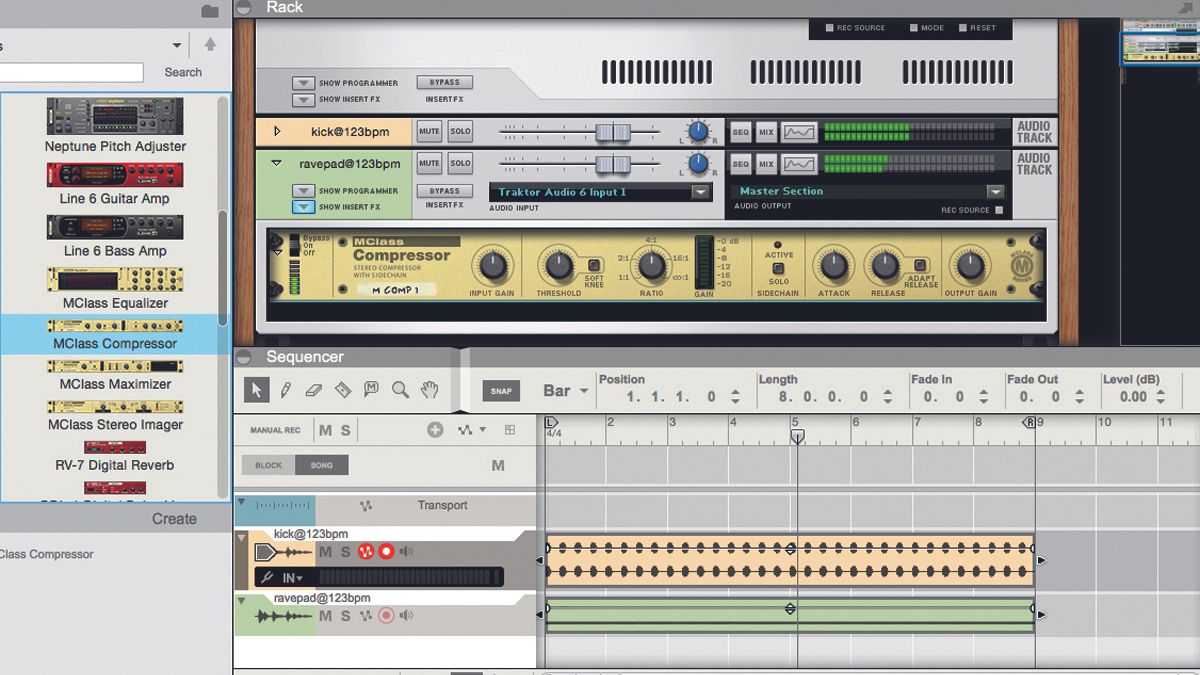Viewport: 1200px width, 675px height.
Task: Click the speaker icon on the ravepad@123bpm track
Action: coord(406,617)
